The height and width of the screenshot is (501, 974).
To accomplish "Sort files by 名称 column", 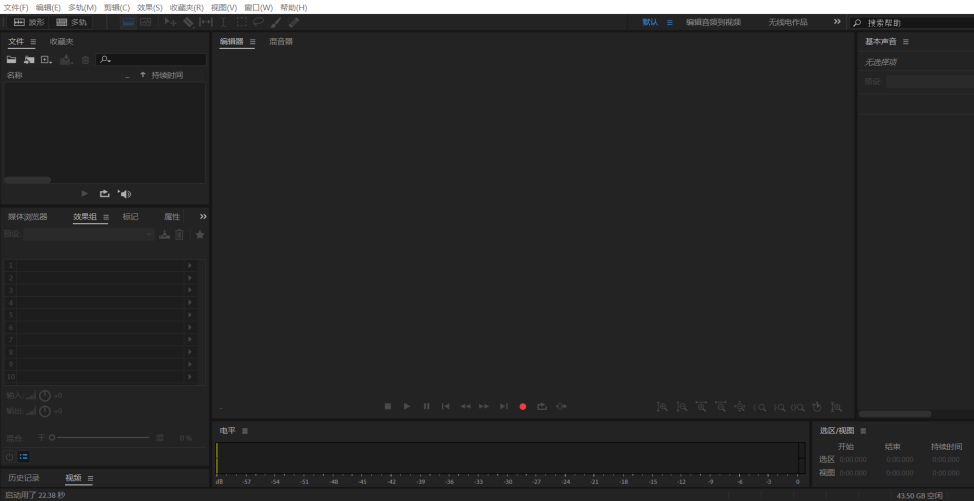I will (x=14, y=75).
